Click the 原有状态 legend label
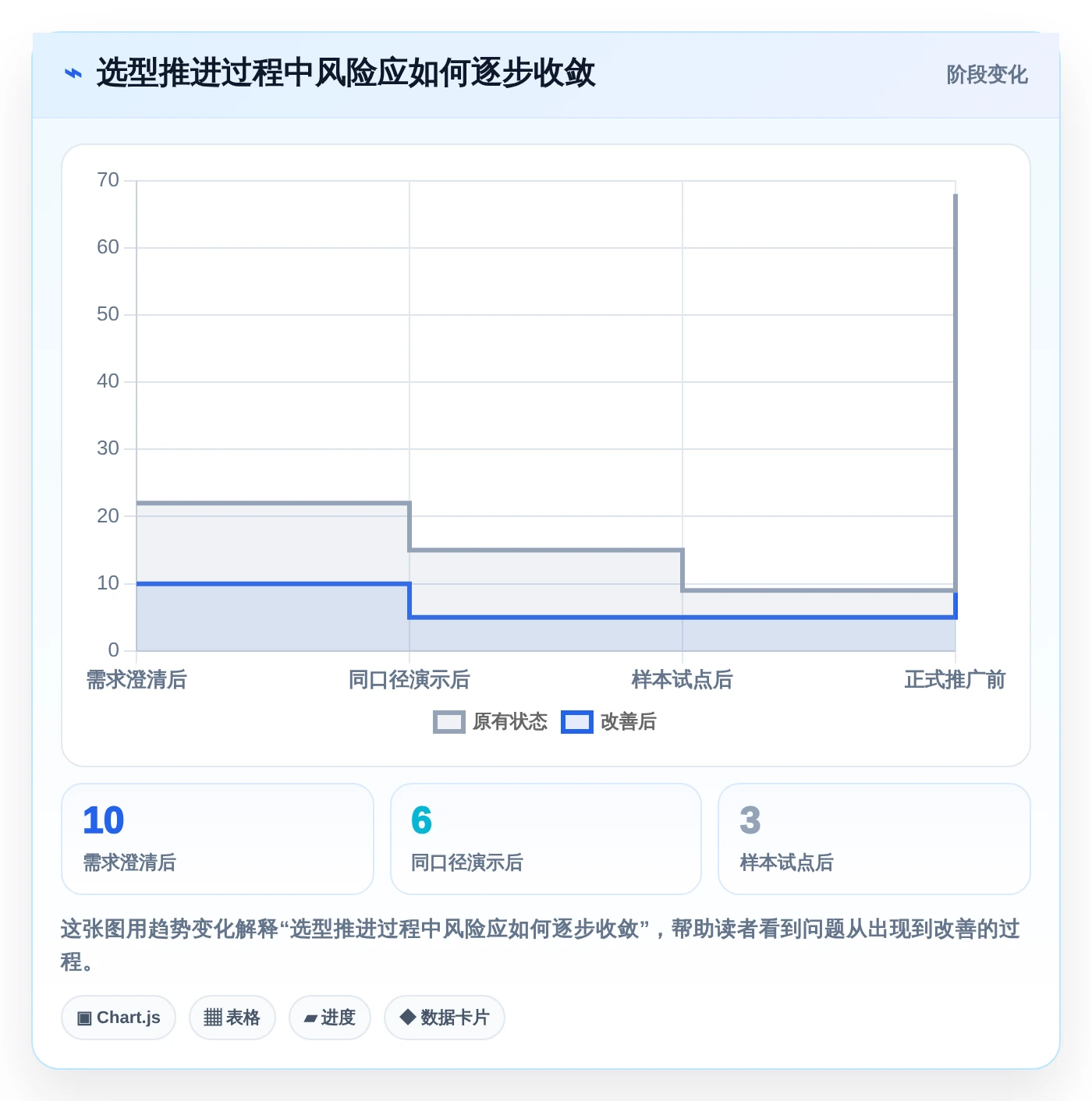The height and width of the screenshot is (1101, 1092). pyautogui.click(x=510, y=722)
